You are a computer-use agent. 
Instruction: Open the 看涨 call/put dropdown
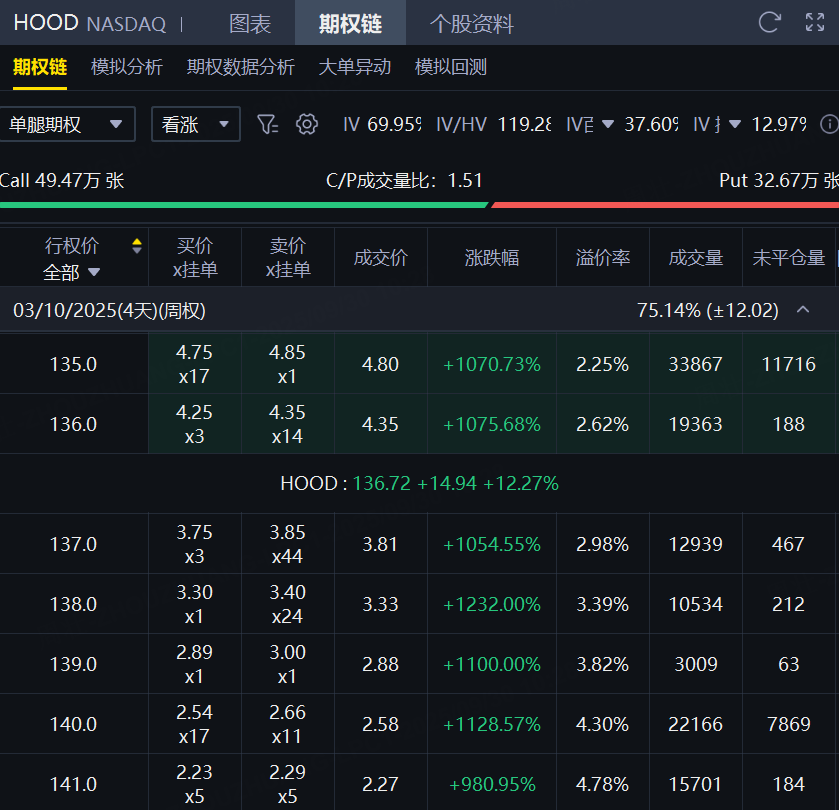195,124
